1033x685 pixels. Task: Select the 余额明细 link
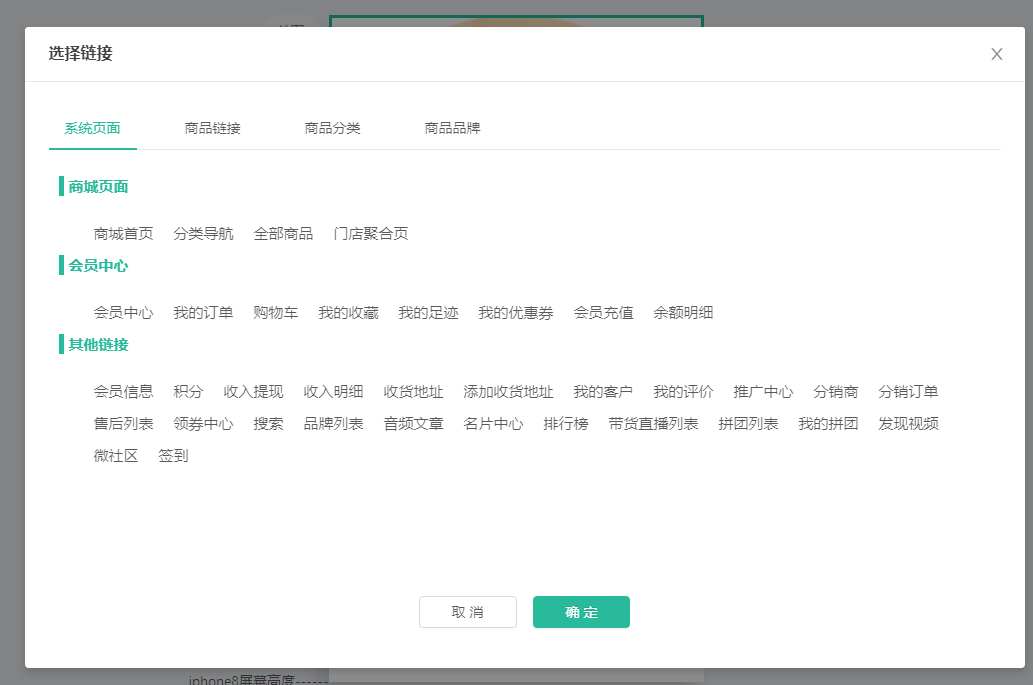coord(683,313)
